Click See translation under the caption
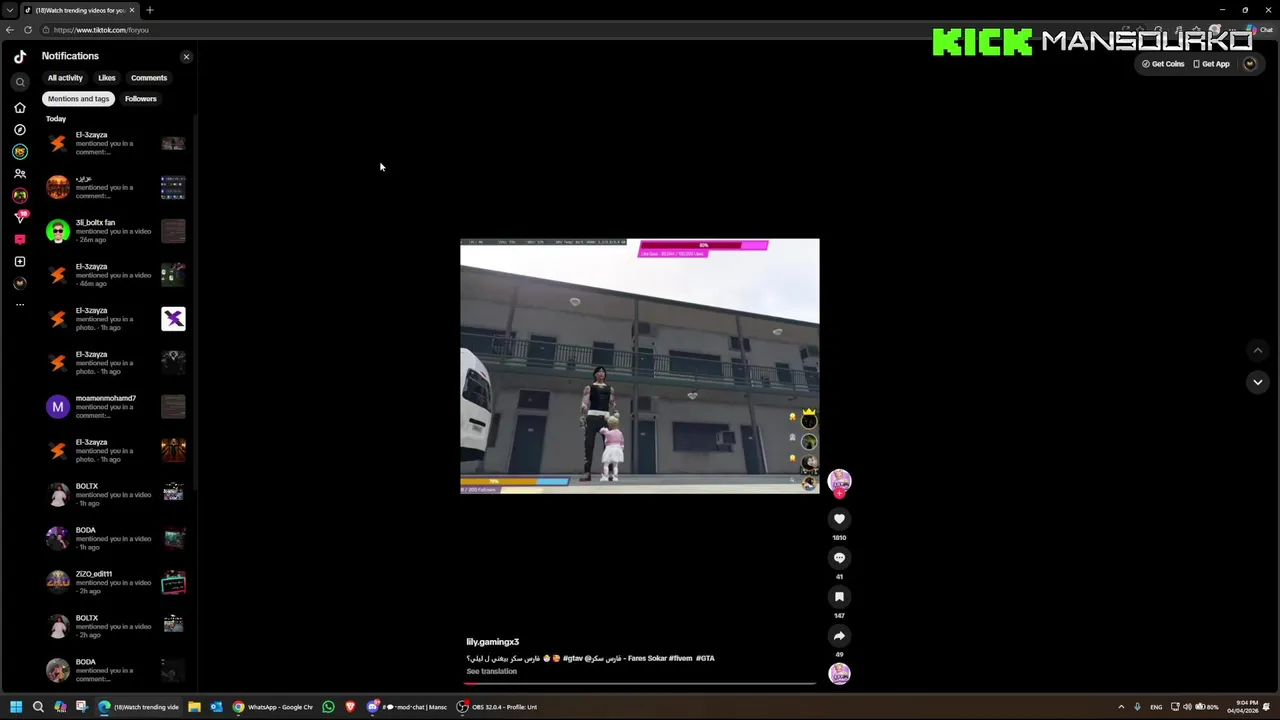Image resolution: width=1280 pixels, height=720 pixels. point(491,671)
